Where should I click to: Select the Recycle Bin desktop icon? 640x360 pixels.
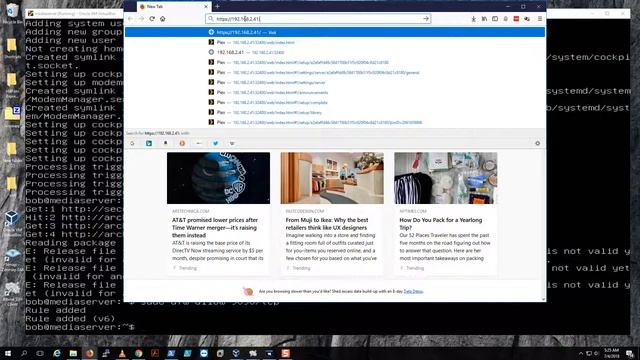click(12, 13)
